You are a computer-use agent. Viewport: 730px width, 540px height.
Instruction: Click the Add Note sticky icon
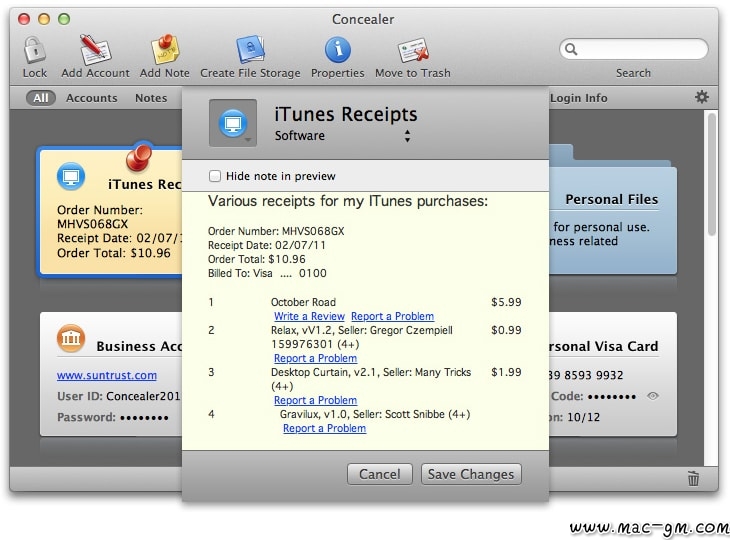click(x=165, y=49)
